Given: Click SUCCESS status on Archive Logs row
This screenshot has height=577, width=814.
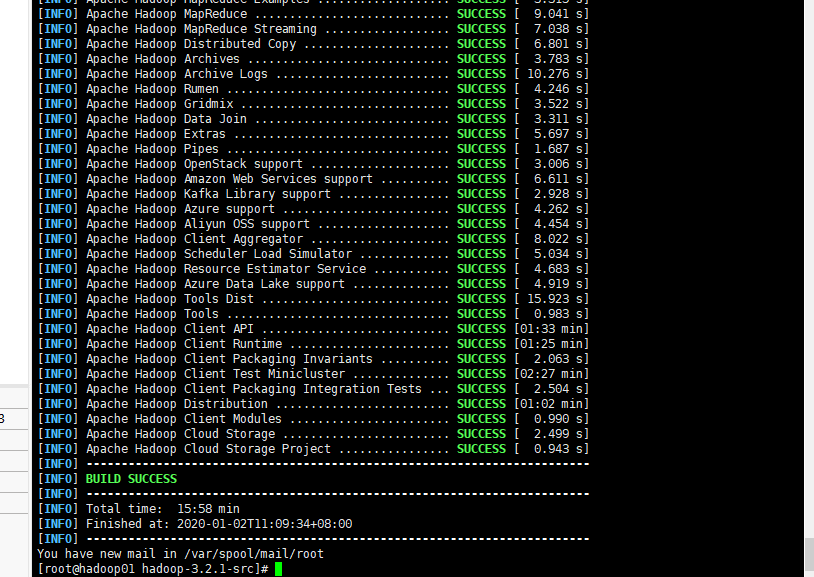Looking at the screenshot, I should 481,74.
